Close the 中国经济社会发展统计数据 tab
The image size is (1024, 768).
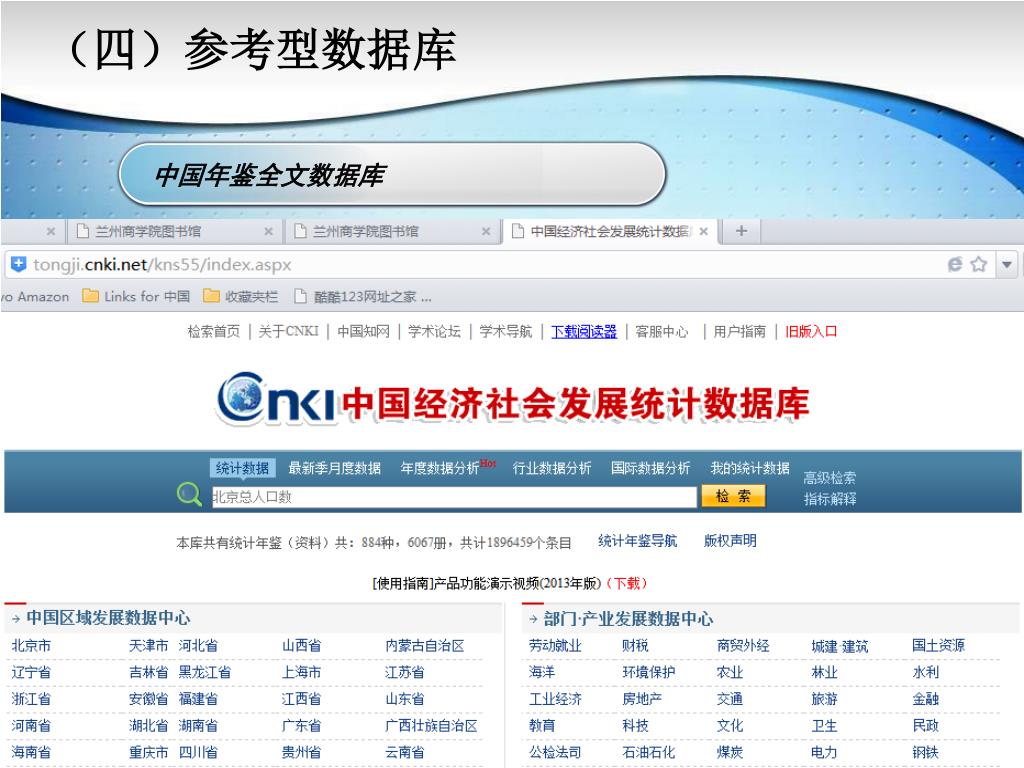point(703,231)
